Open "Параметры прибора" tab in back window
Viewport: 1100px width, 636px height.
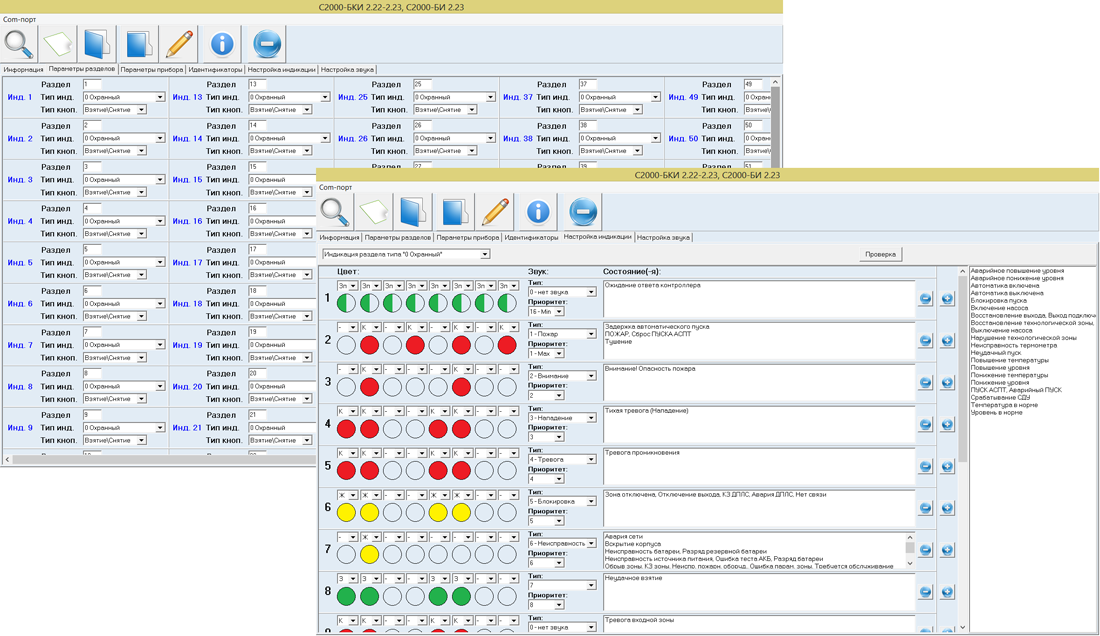(152, 70)
